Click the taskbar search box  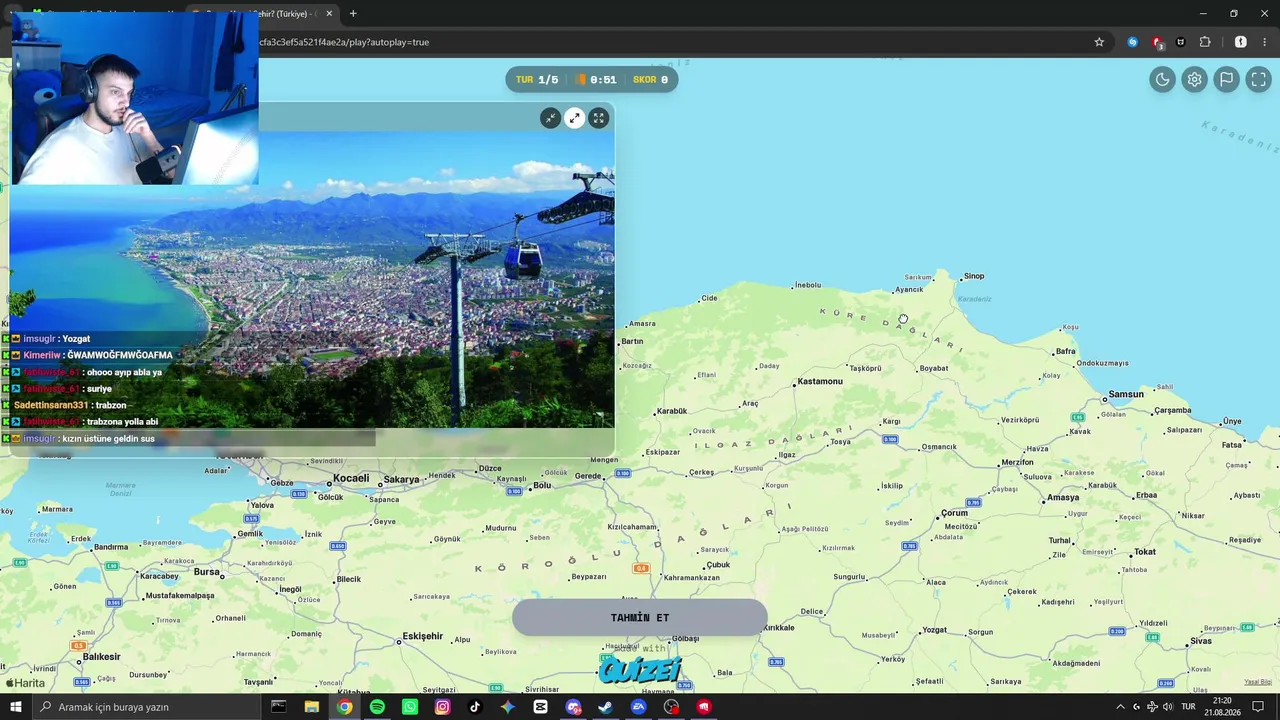(146, 707)
